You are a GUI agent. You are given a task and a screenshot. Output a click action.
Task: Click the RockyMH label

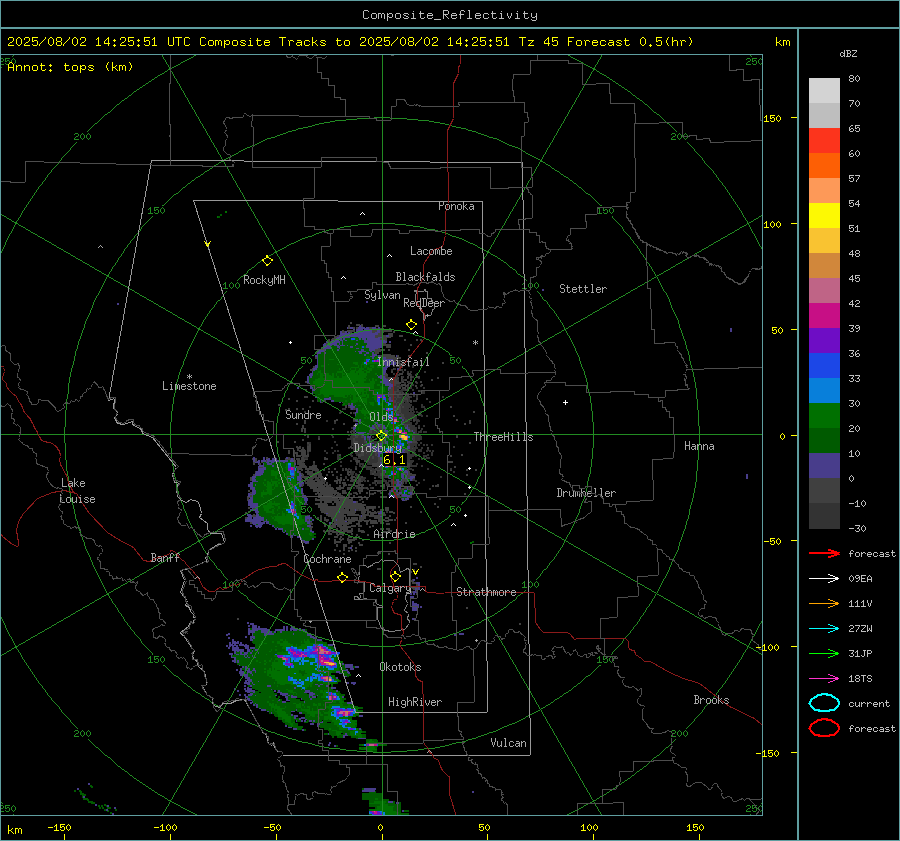264,280
